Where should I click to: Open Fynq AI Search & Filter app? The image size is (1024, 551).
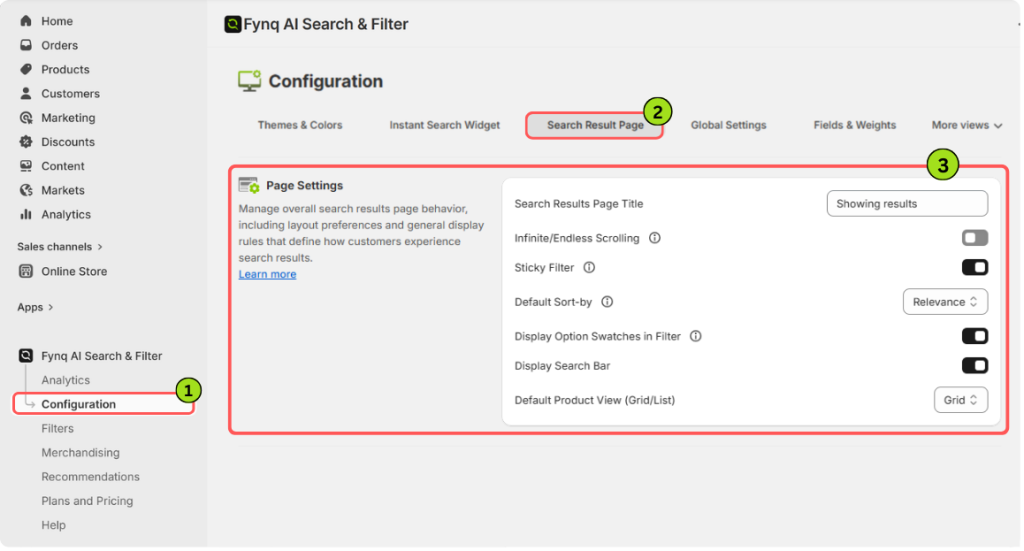tap(101, 356)
